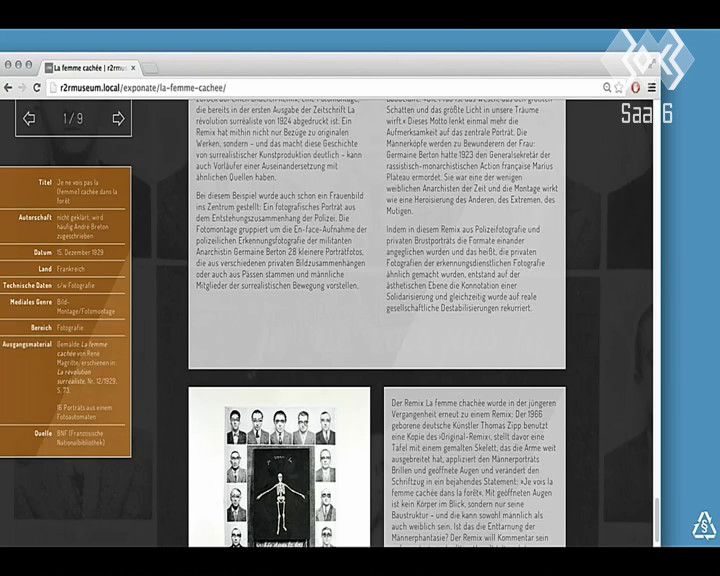Click the Land value Frankreich
The width and height of the screenshot is (720, 576).
[x=71, y=269]
